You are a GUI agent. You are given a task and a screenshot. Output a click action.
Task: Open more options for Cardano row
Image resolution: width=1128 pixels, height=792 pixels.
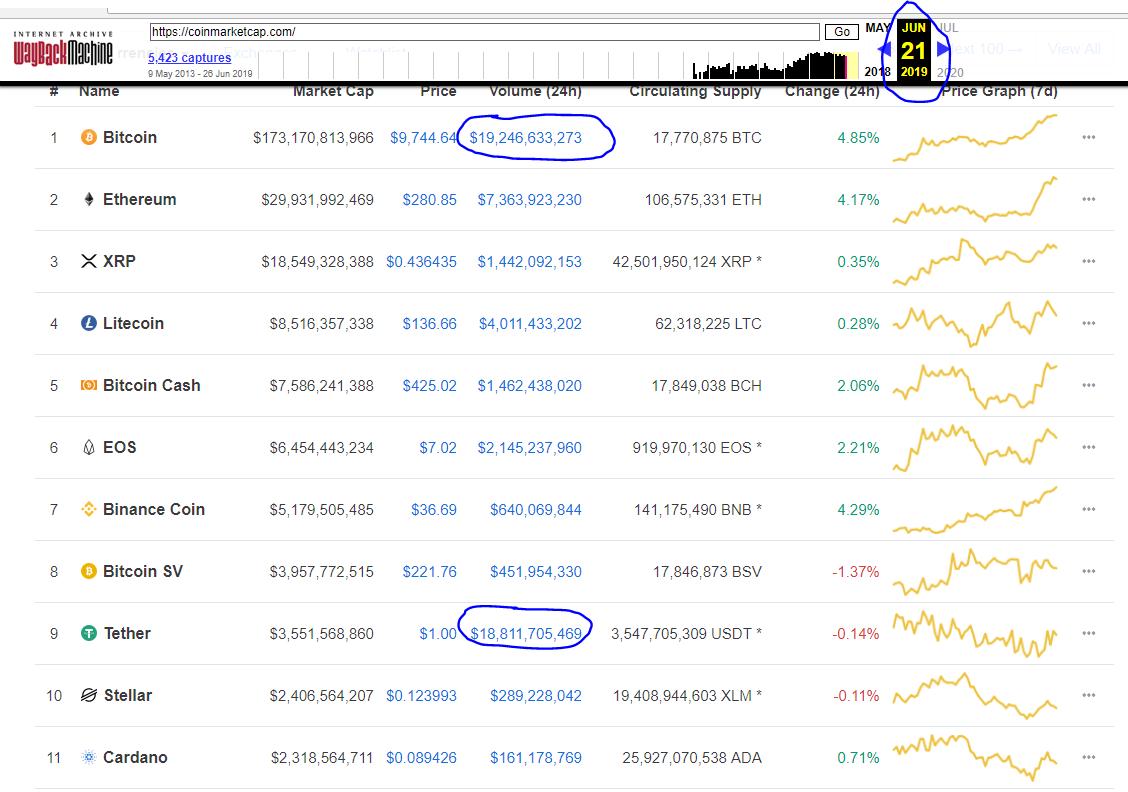click(1088, 757)
